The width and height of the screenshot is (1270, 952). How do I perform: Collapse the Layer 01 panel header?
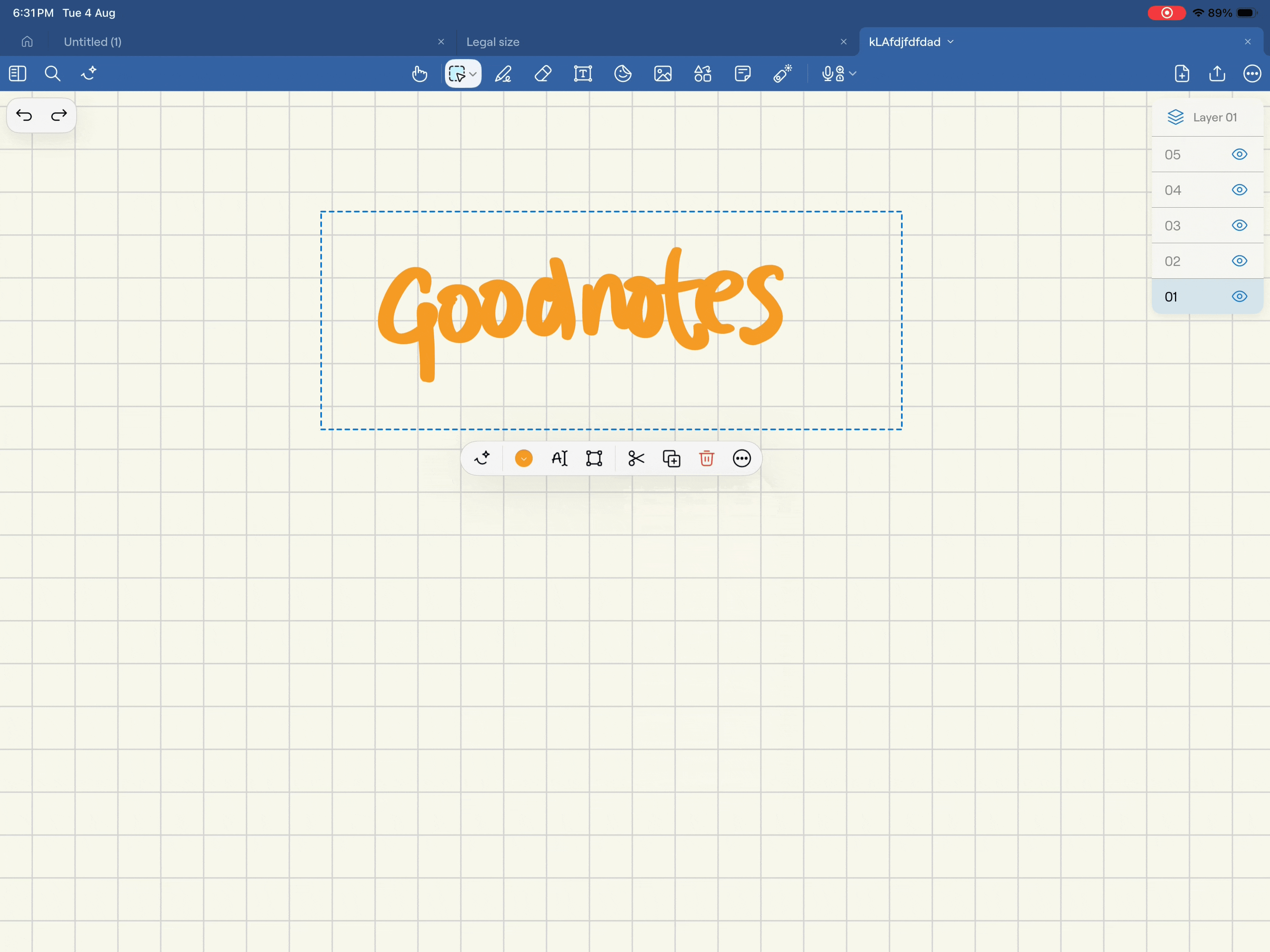1207,117
